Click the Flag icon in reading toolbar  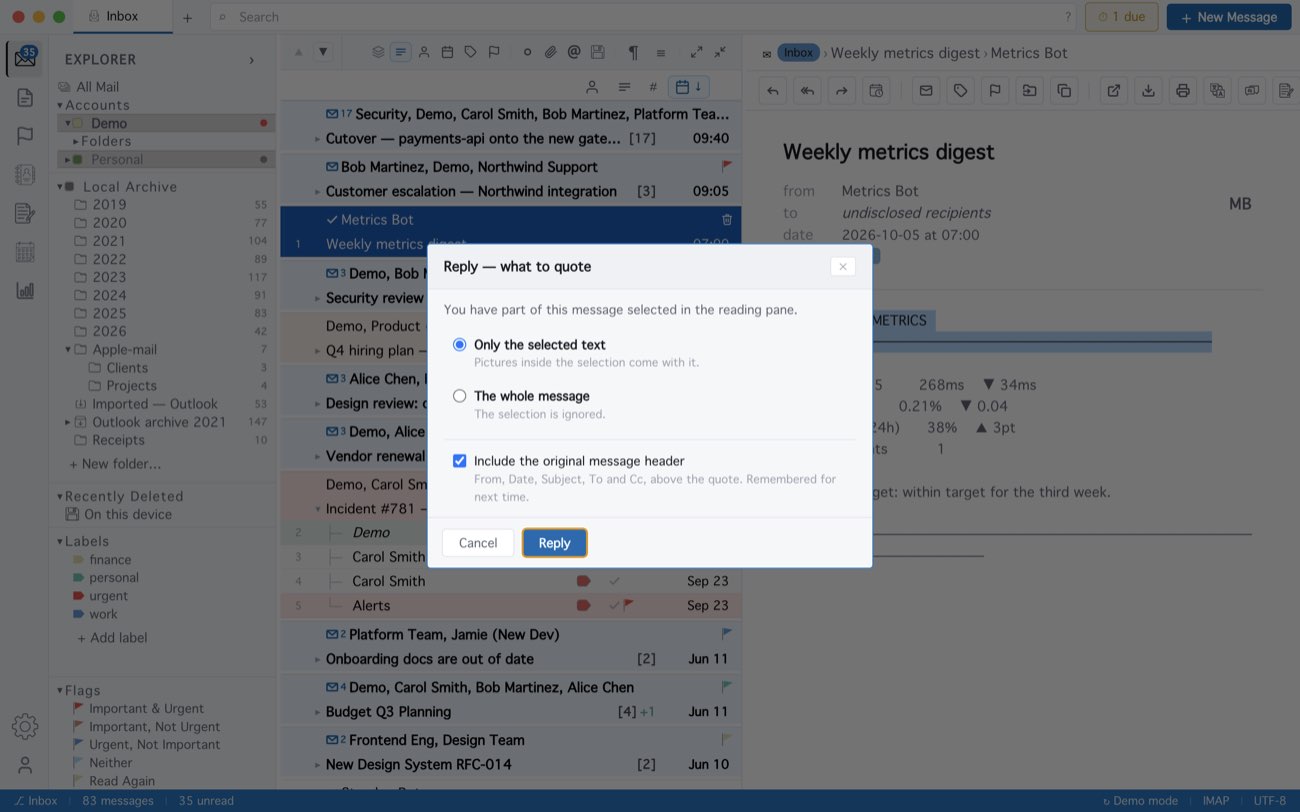click(x=995, y=91)
